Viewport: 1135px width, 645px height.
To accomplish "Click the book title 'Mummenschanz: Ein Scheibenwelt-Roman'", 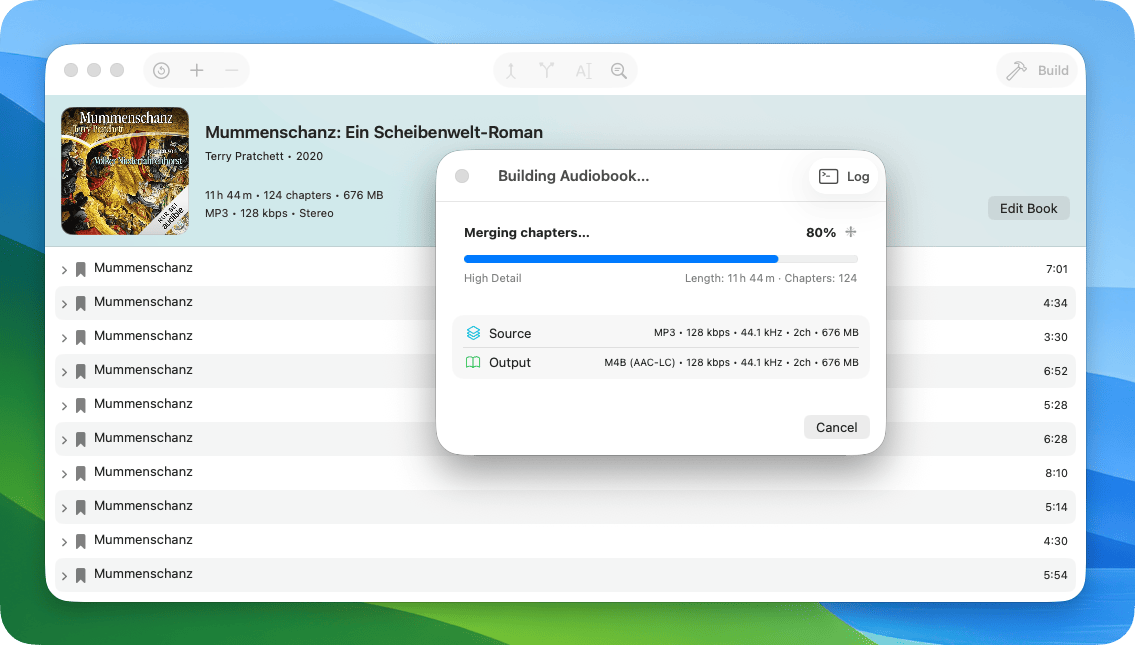I will [374, 132].
